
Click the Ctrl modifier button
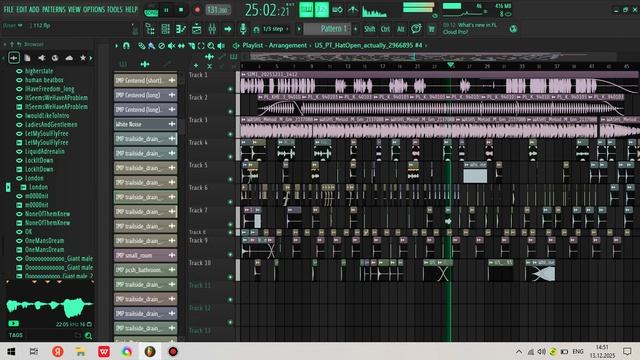(x=385, y=29)
